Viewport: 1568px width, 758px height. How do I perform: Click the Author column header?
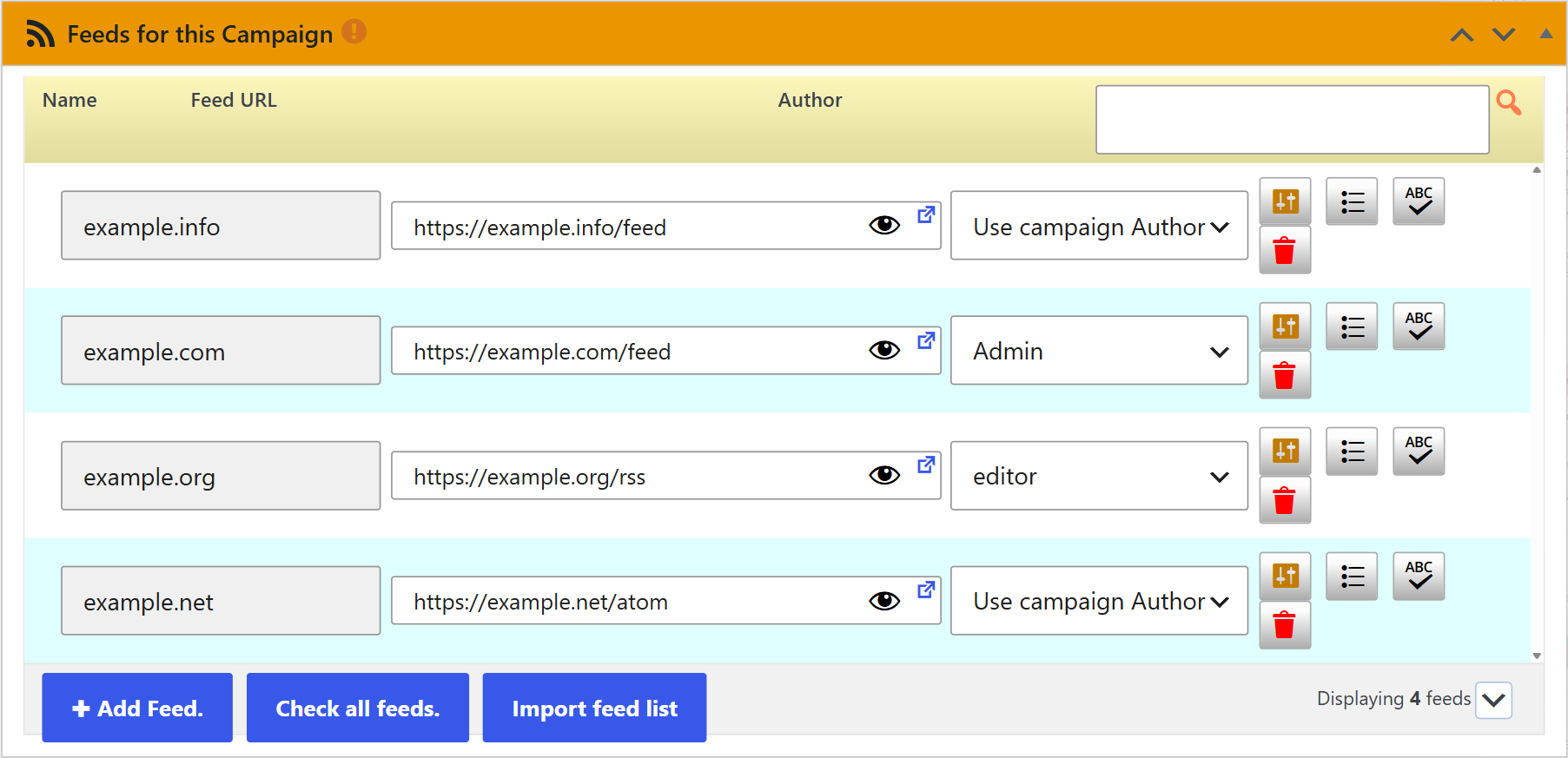[810, 100]
